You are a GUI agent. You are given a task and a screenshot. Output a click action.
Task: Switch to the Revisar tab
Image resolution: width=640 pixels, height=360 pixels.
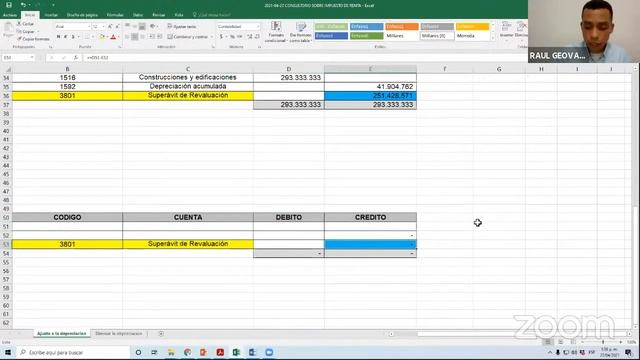pyautogui.click(x=159, y=15)
